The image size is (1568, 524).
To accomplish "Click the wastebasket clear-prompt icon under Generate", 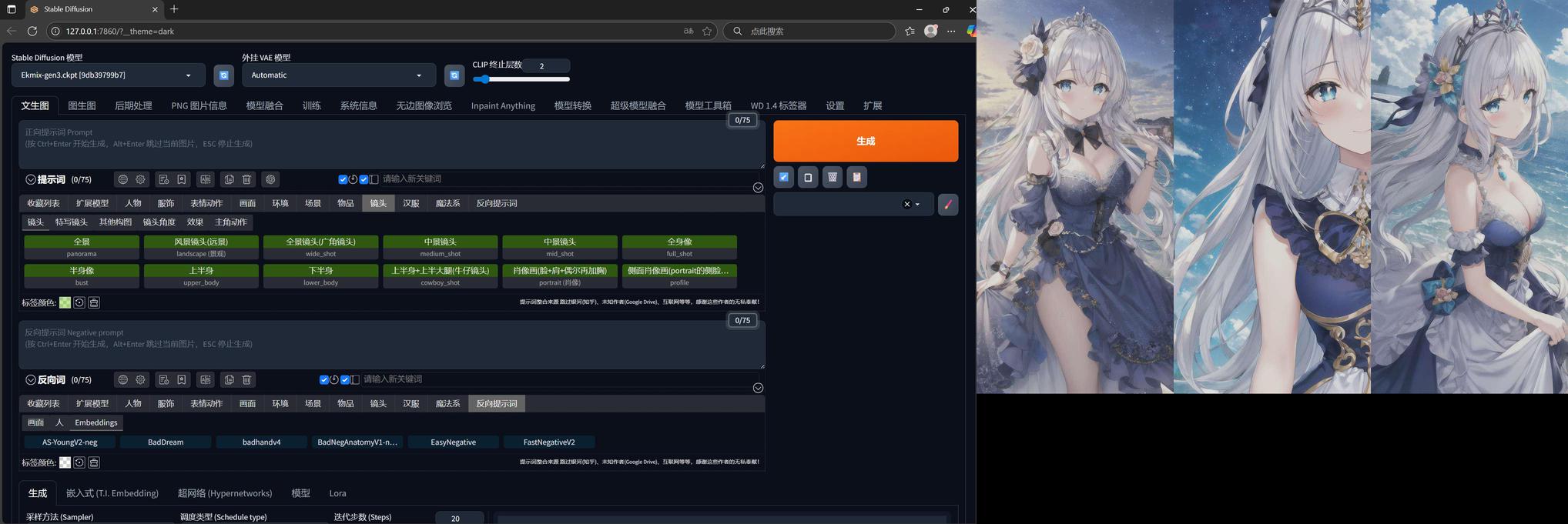I will pyautogui.click(x=832, y=177).
